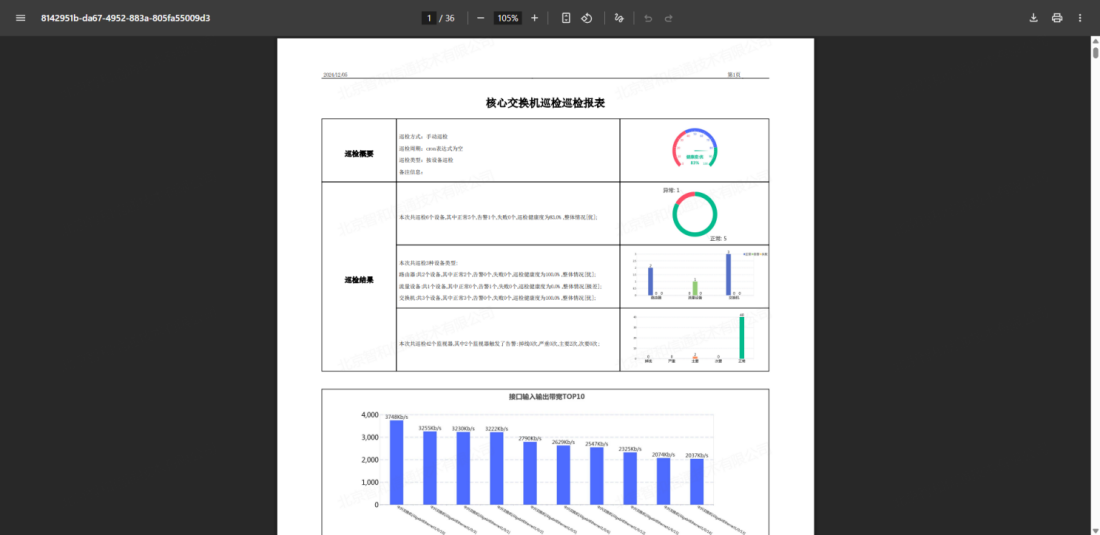The height and width of the screenshot is (535, 1100).
Task: Edit the current page number field
Action: pos(429,18)
